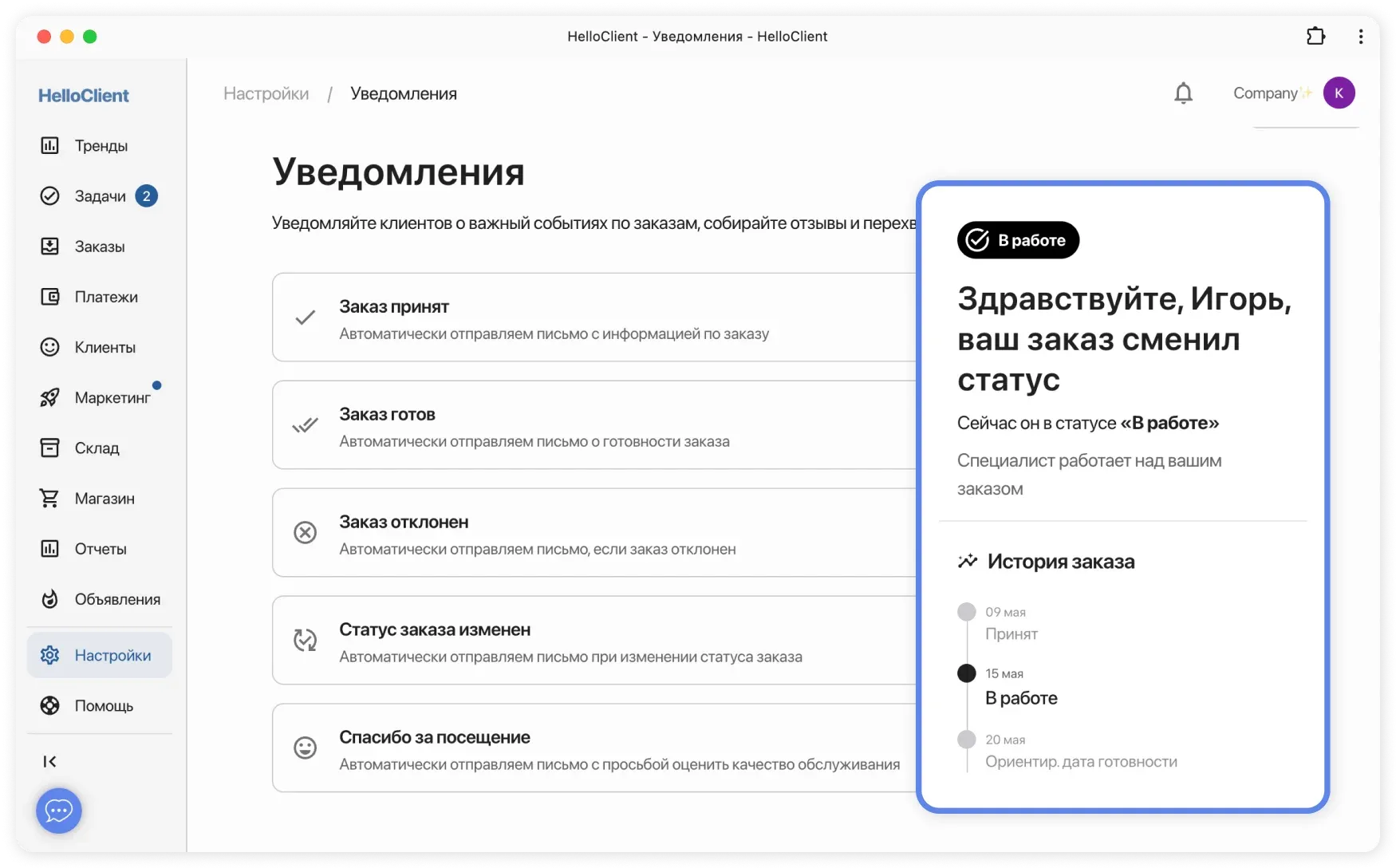The image size is (1396, 868).
Task: Go to Настройки via the breadcrumb
Action: 266,93
